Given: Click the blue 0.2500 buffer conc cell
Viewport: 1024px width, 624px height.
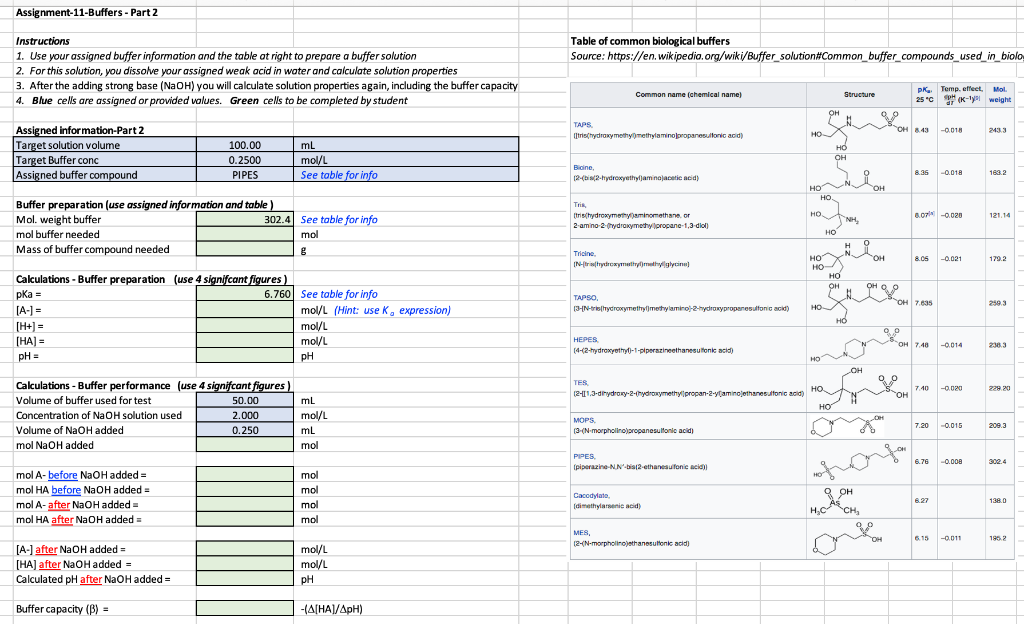Looking at the screenshot, I should pos(245,160).
